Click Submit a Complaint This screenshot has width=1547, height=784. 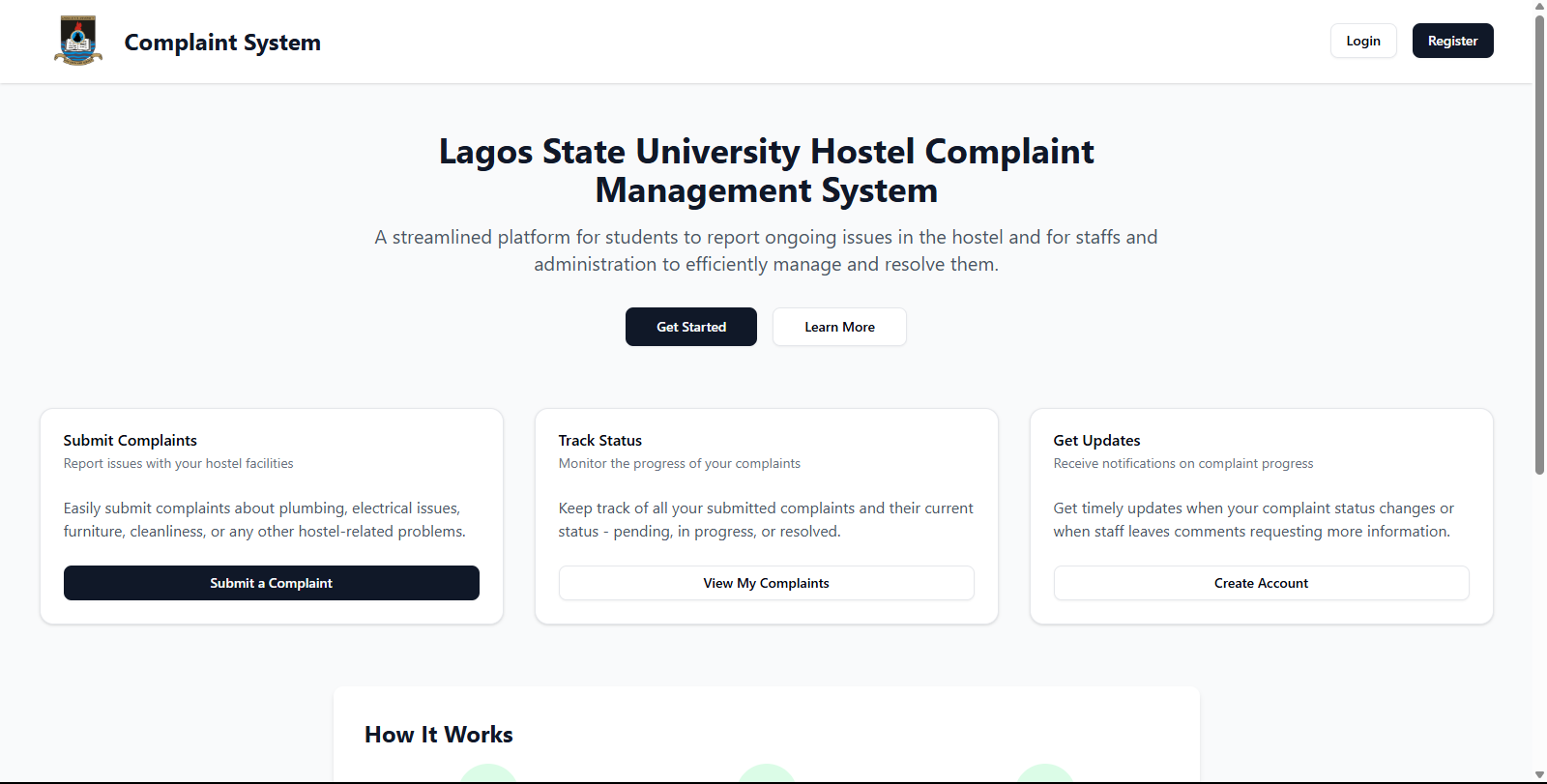coord(271,583)
